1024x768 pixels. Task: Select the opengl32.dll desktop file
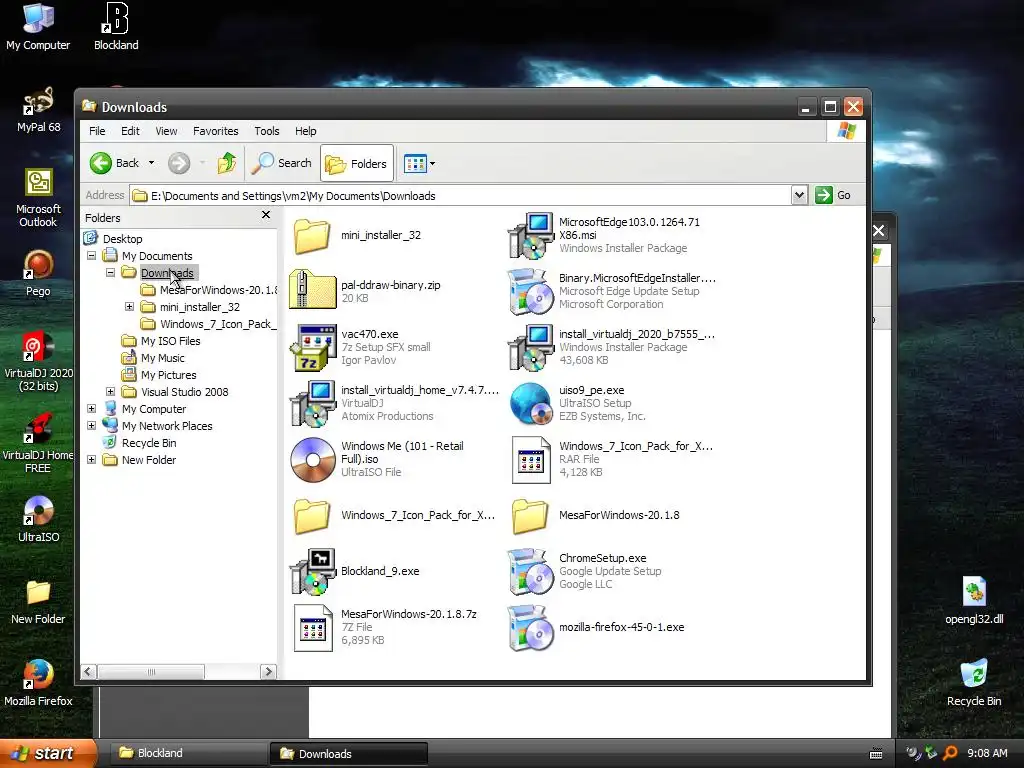tap(974, 601)
